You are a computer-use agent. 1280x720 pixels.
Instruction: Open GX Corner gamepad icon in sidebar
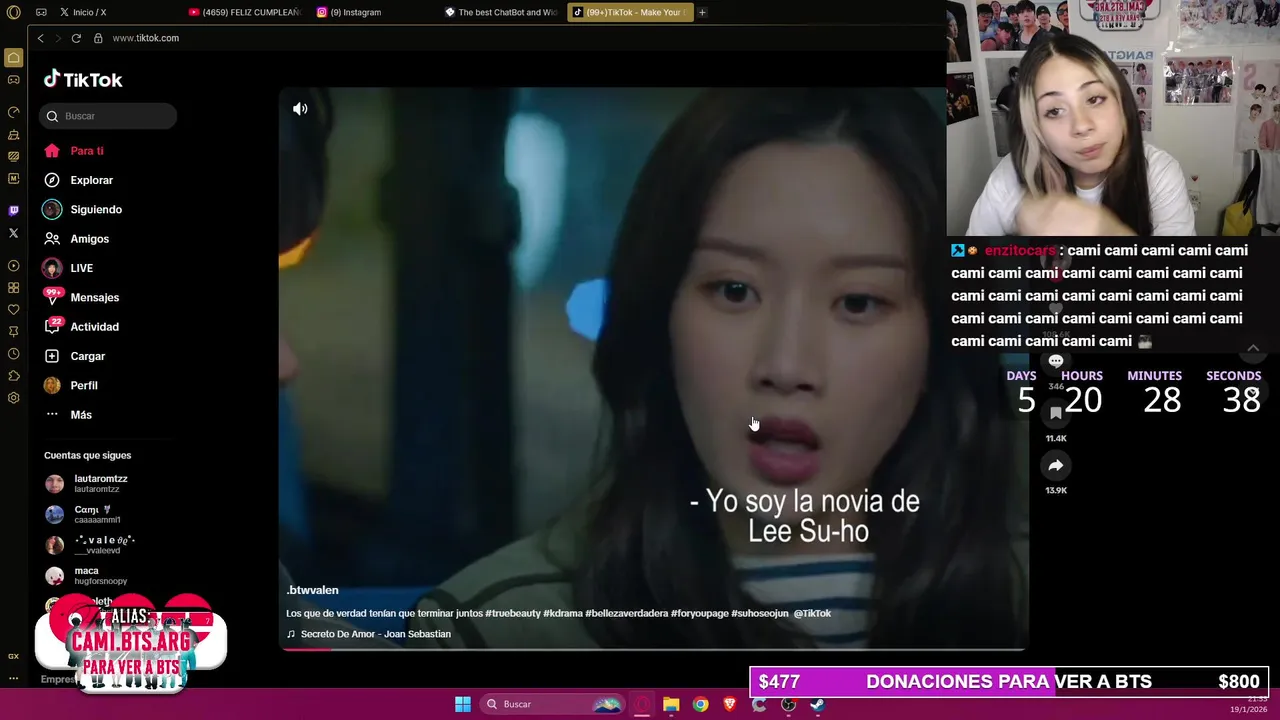click(13, 80)
